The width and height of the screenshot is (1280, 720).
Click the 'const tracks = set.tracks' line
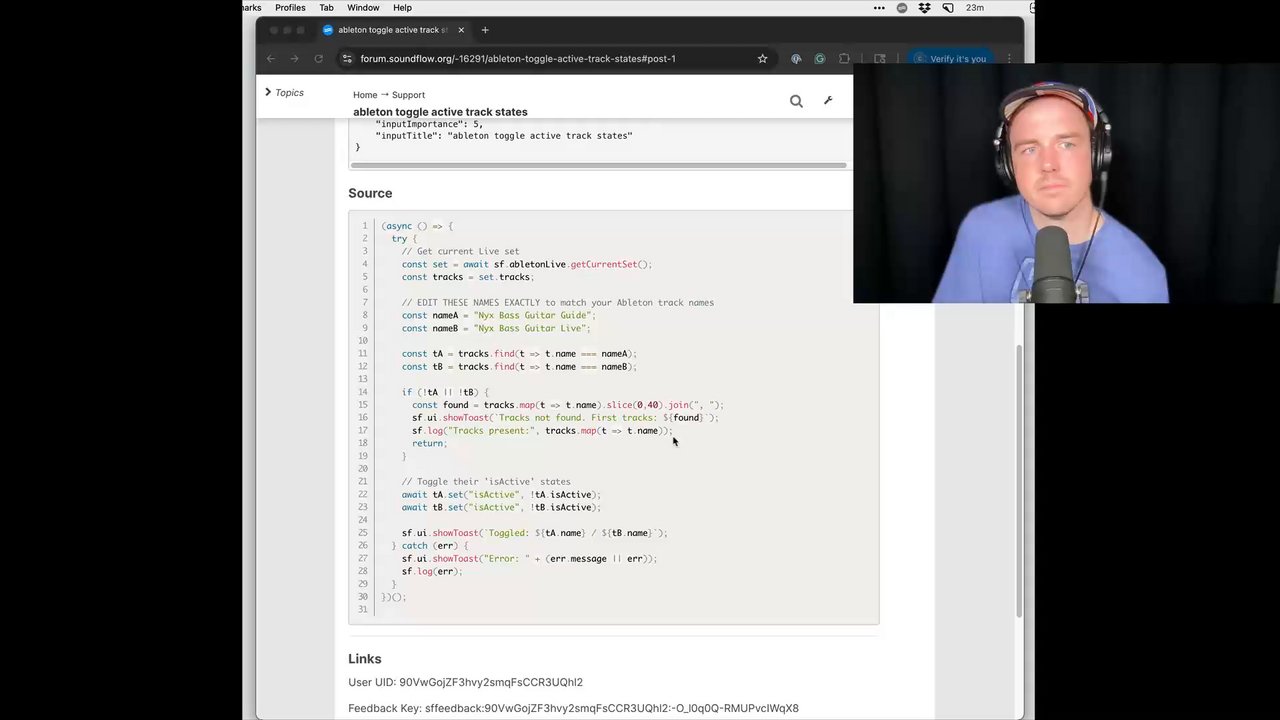pyautogui.click(x=468, y=277)
